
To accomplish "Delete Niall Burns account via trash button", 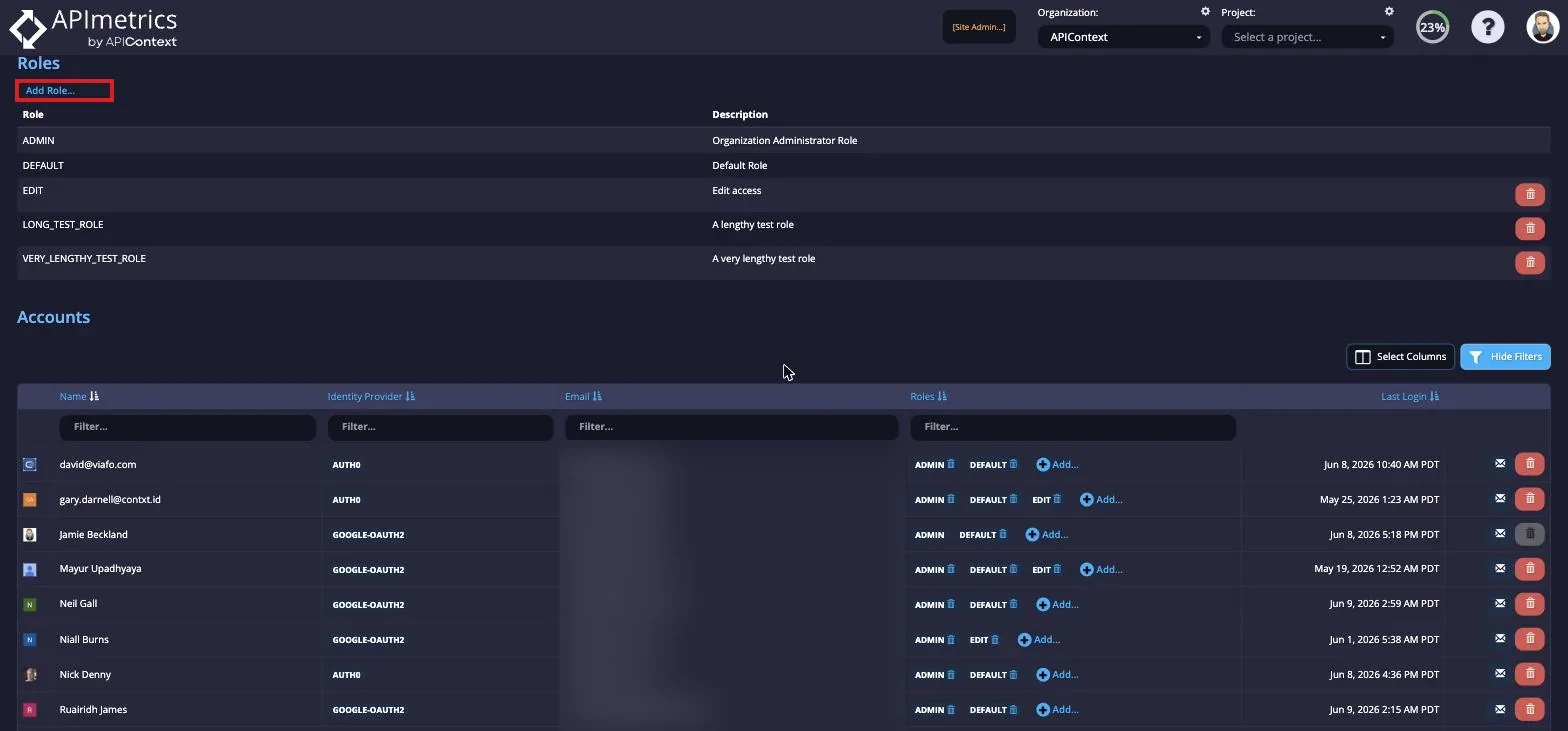I will (1529, 639).
